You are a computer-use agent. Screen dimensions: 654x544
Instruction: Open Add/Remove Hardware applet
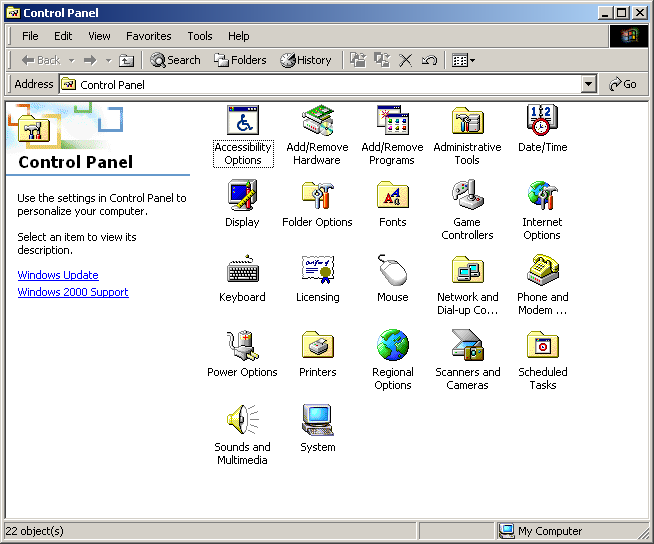click(x=318, y=121)
